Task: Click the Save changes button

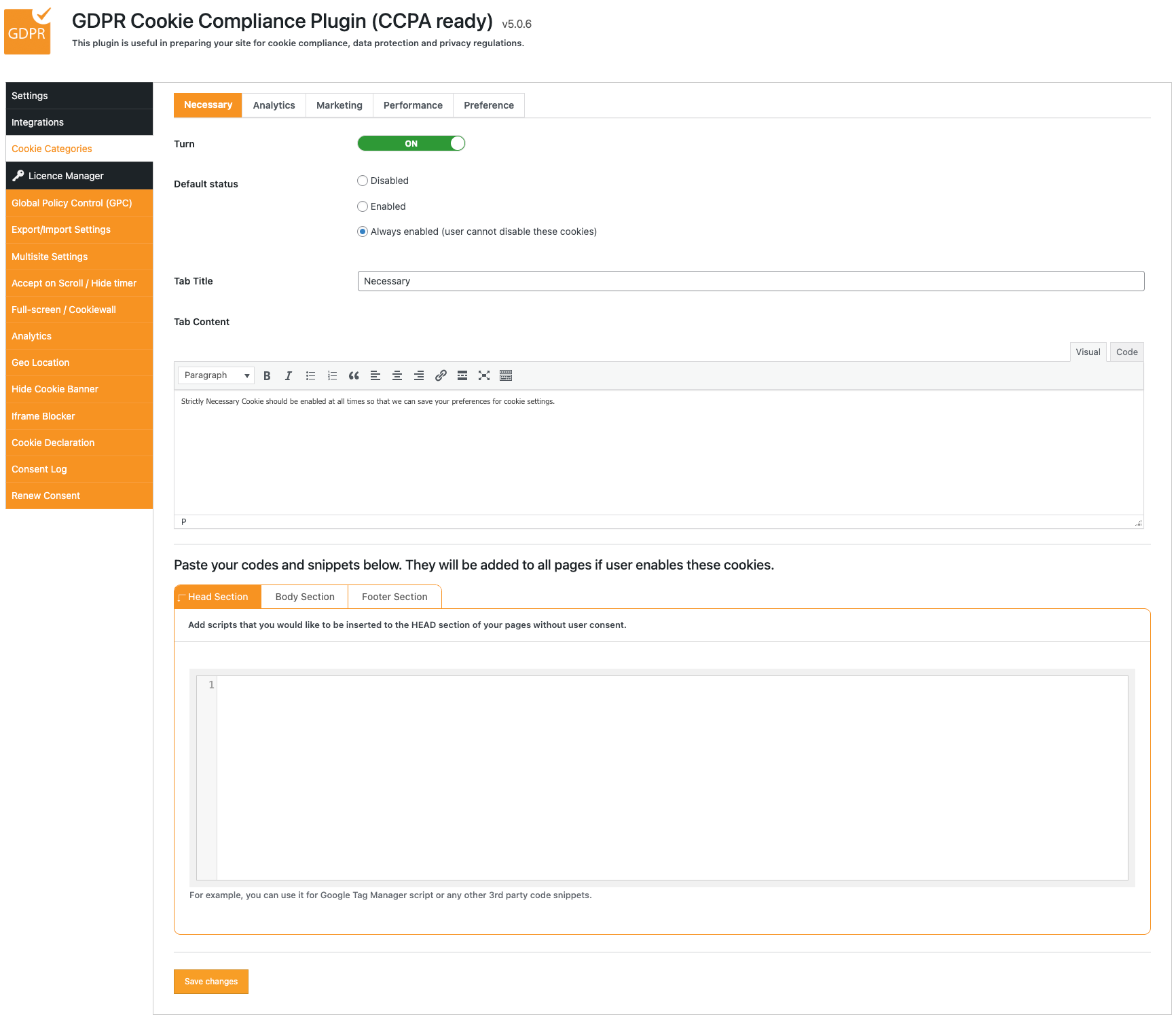Action: click(211, 982)
